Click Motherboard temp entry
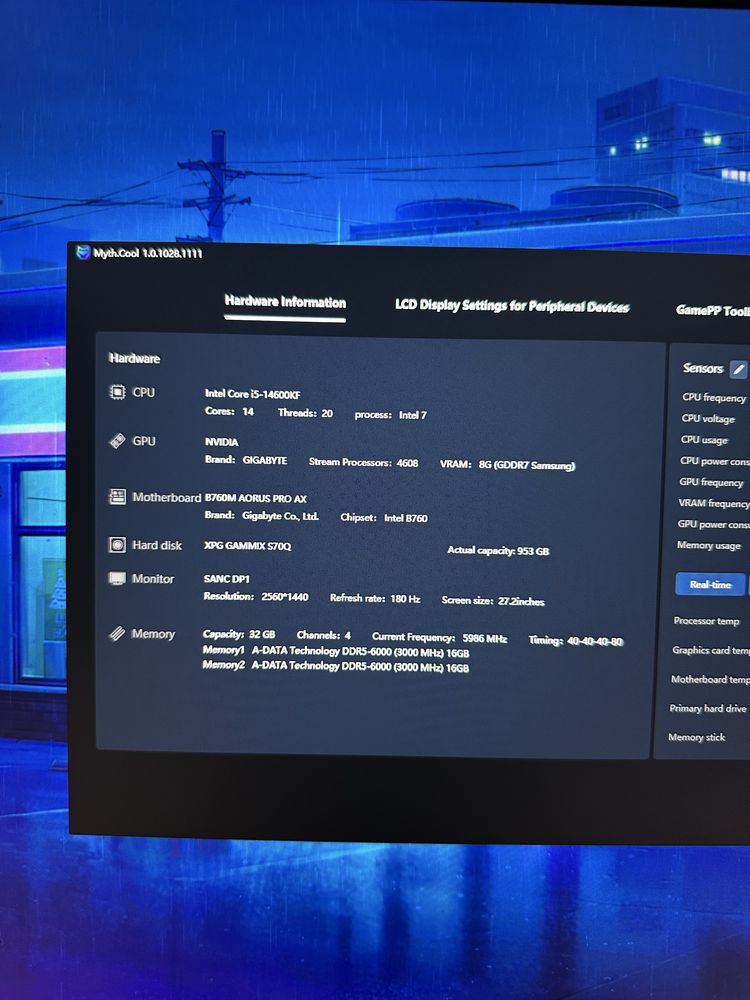This screenshot has width=750, height=1000. coord(710,679)
